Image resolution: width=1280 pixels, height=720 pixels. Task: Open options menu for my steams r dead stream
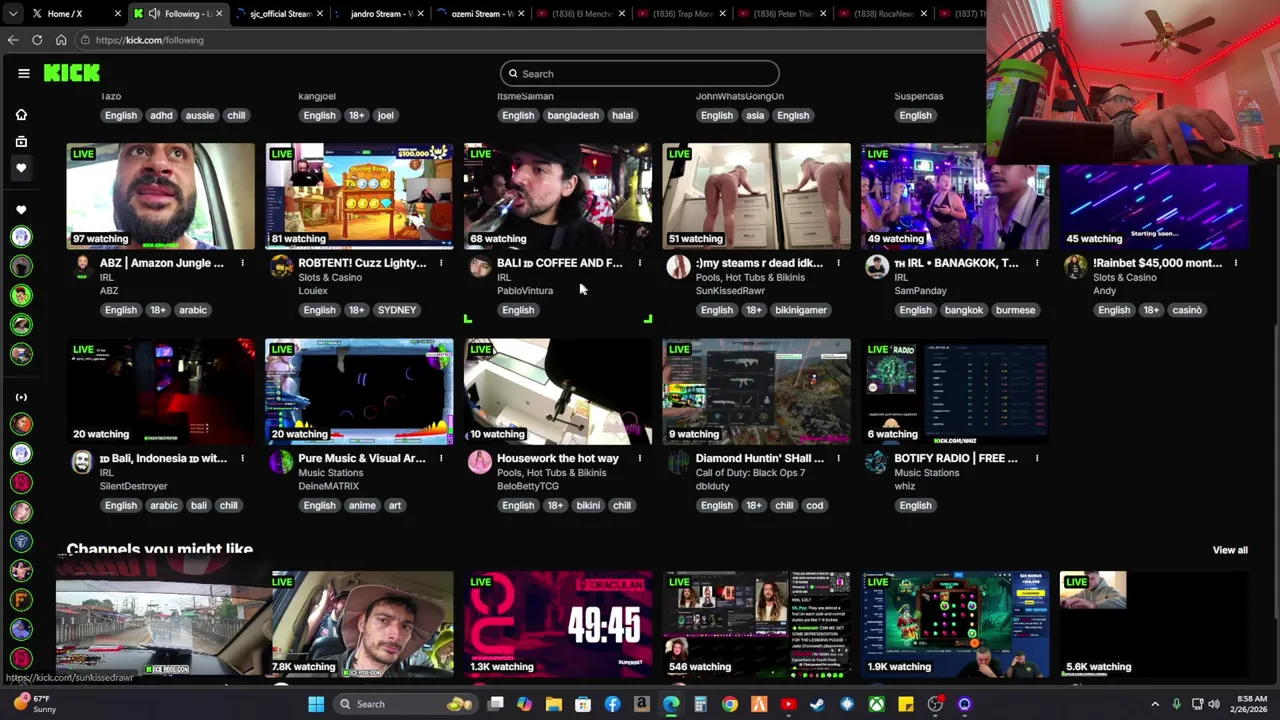pyautogui.click(x=838, y=263)
